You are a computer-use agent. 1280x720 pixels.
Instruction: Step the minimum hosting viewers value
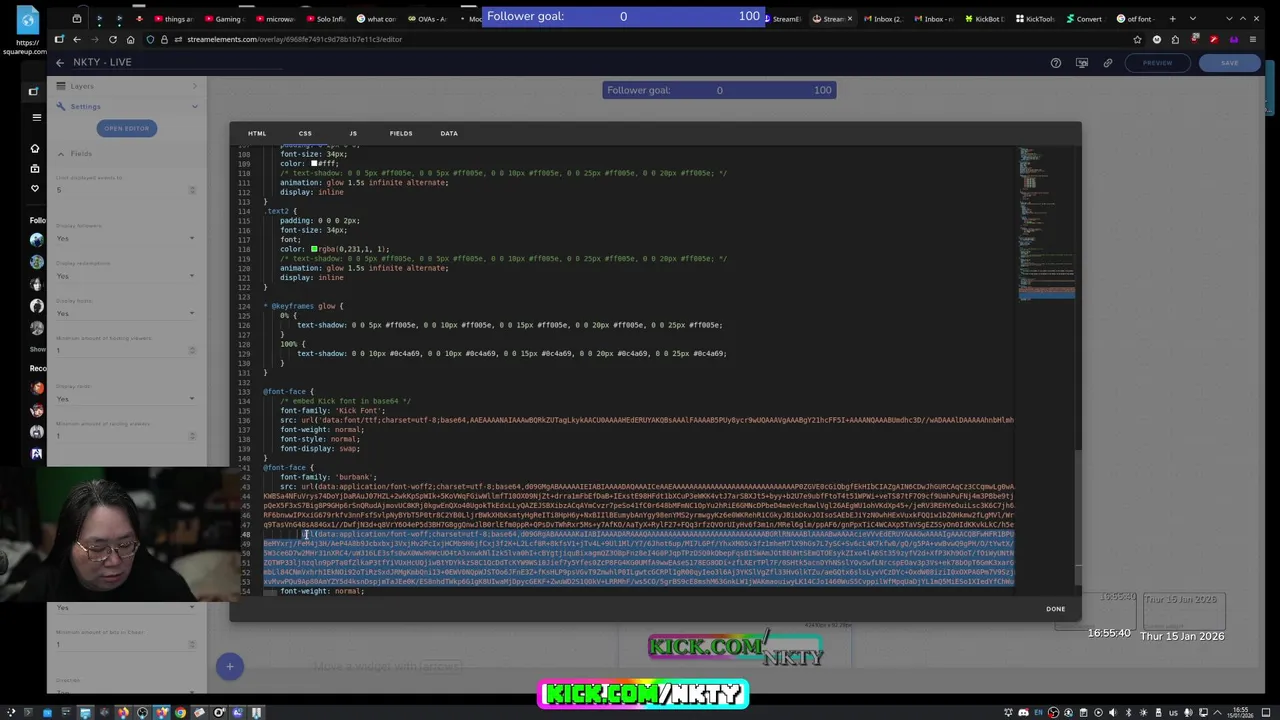(x=192, y=350)
